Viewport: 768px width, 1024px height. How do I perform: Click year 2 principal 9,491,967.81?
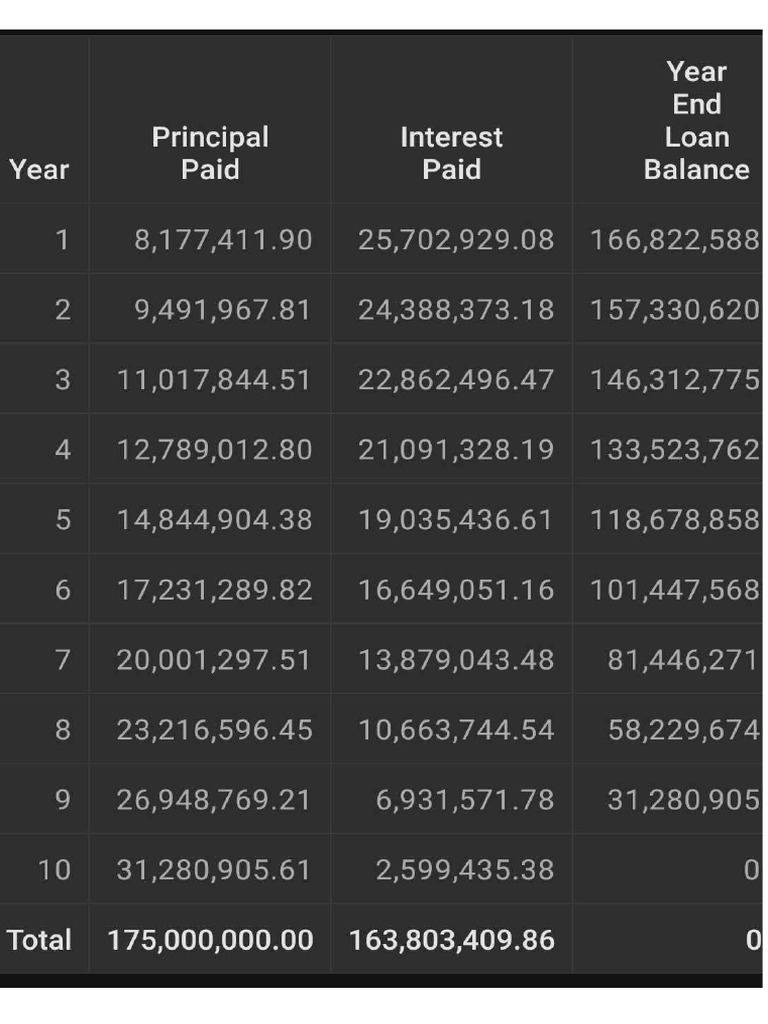[x=223, y=310]
